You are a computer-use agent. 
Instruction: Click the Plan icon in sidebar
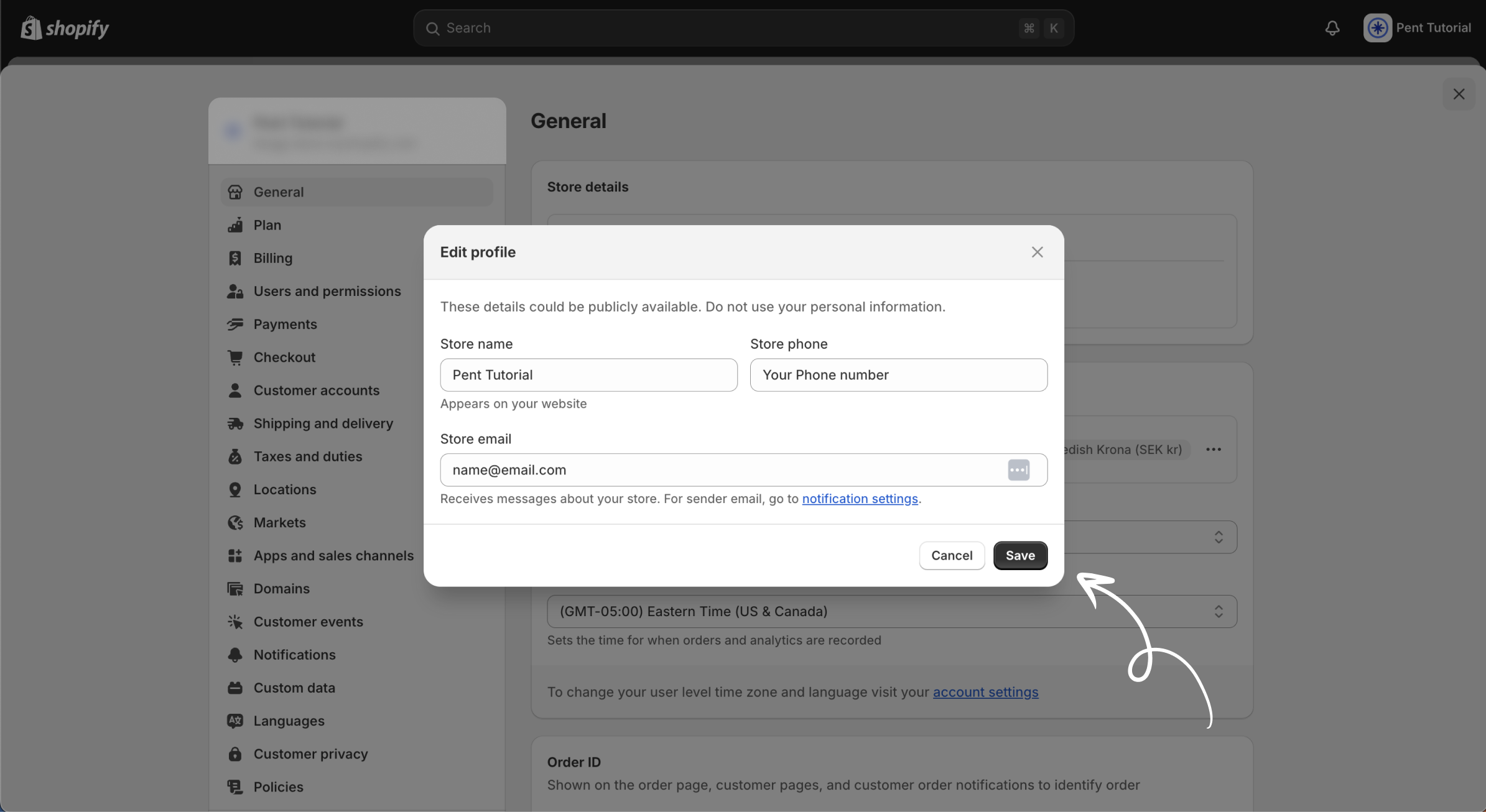click(235, 225)
